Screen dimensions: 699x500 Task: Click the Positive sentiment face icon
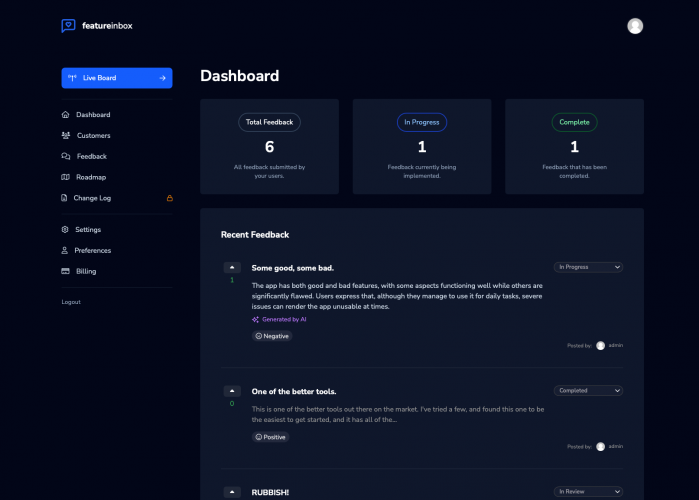[259, 437]
